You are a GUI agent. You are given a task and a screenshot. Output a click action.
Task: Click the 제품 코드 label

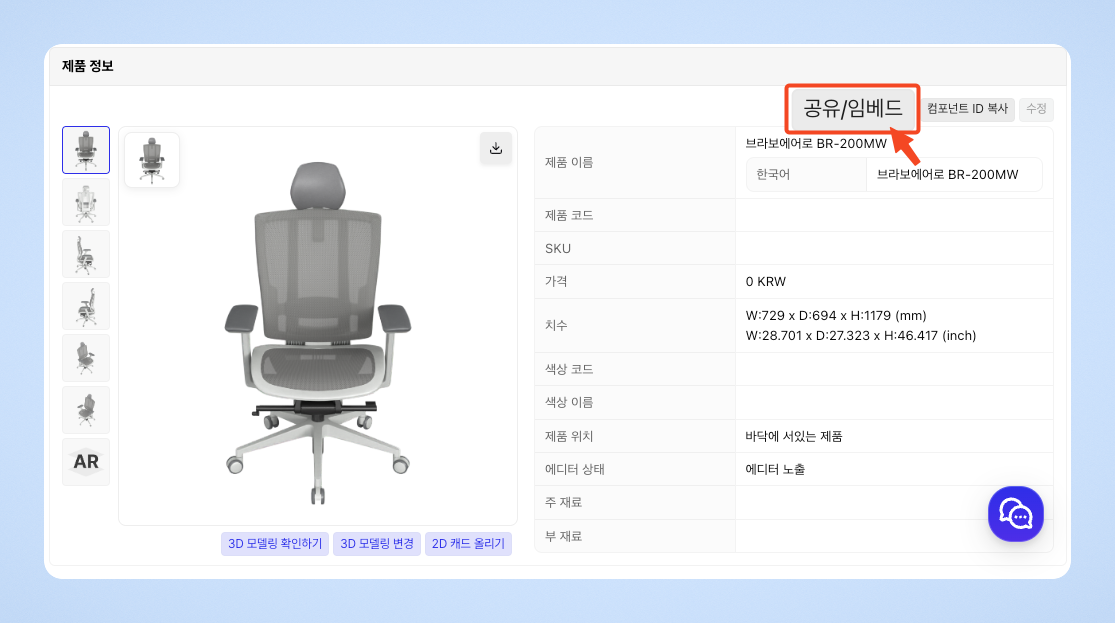[569, 215]
